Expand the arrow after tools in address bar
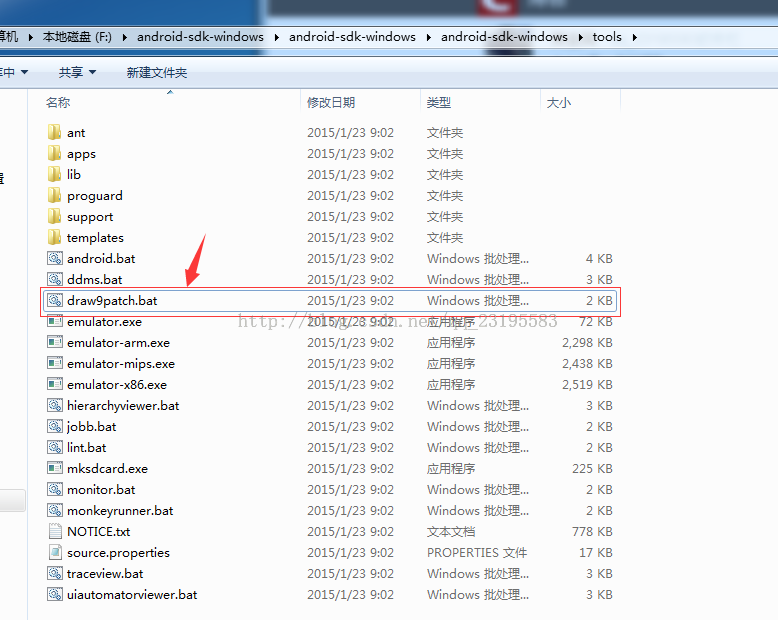The height and width of the screenshot is (620, 778). pos(635,37)
